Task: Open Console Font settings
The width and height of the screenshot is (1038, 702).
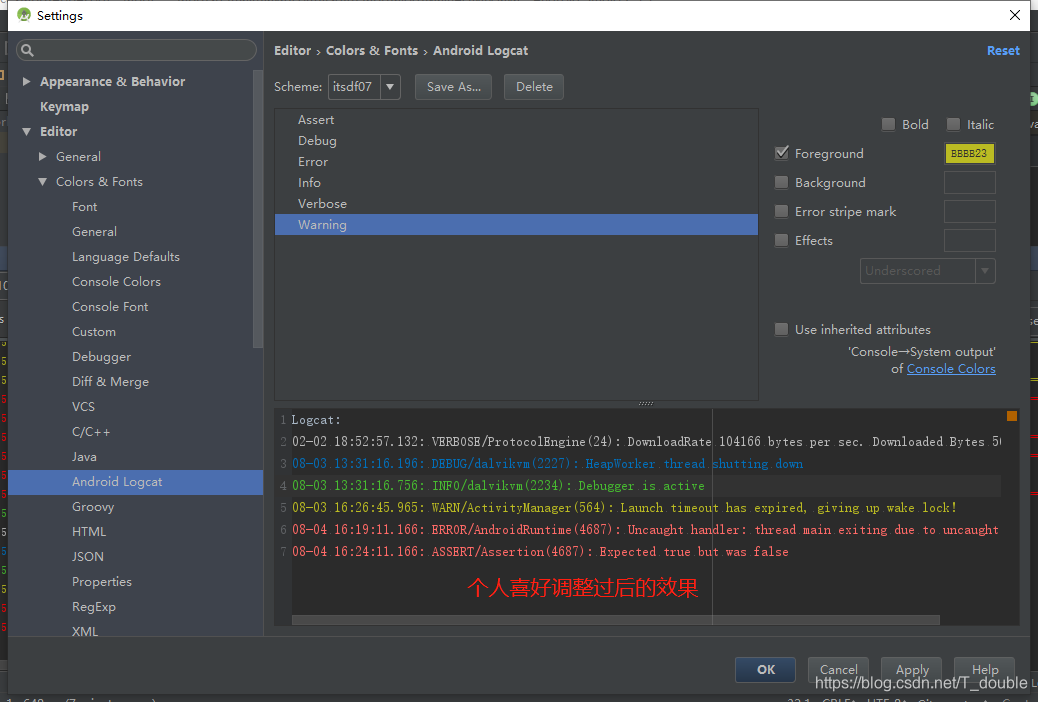Action: [110, 307]
